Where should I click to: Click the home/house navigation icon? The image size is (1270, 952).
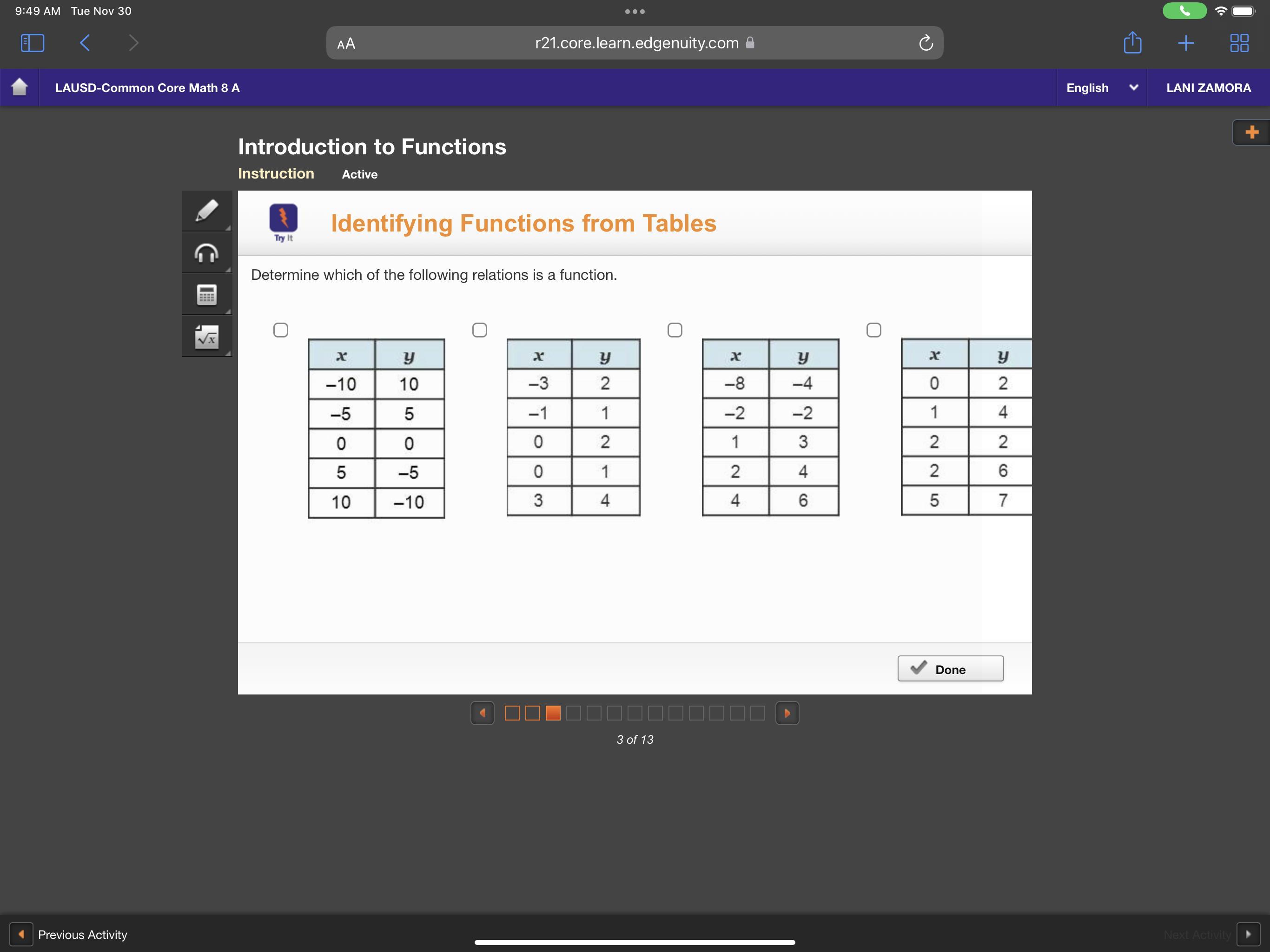coord(19,87)
